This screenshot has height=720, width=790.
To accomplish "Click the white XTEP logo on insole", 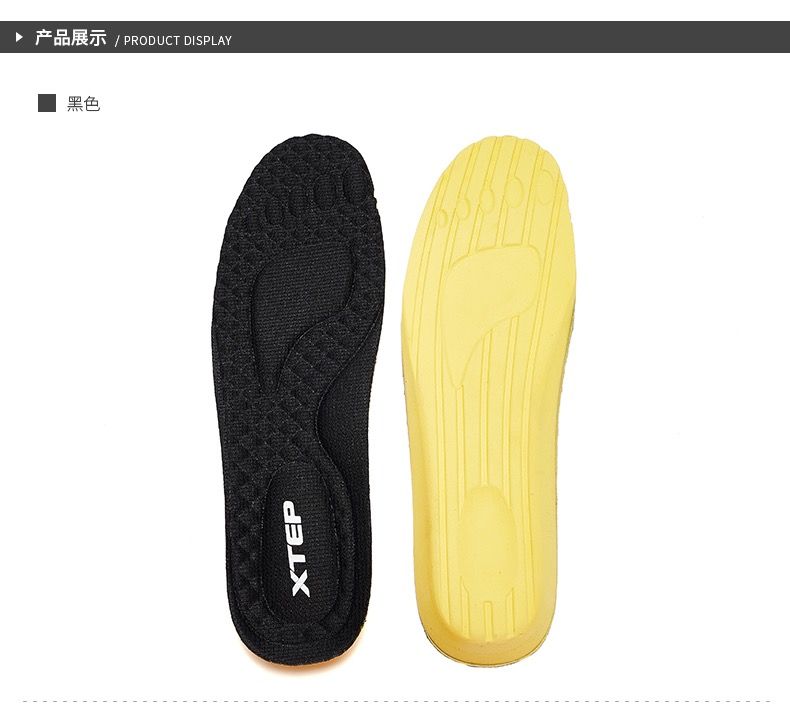I will [297, 548].
